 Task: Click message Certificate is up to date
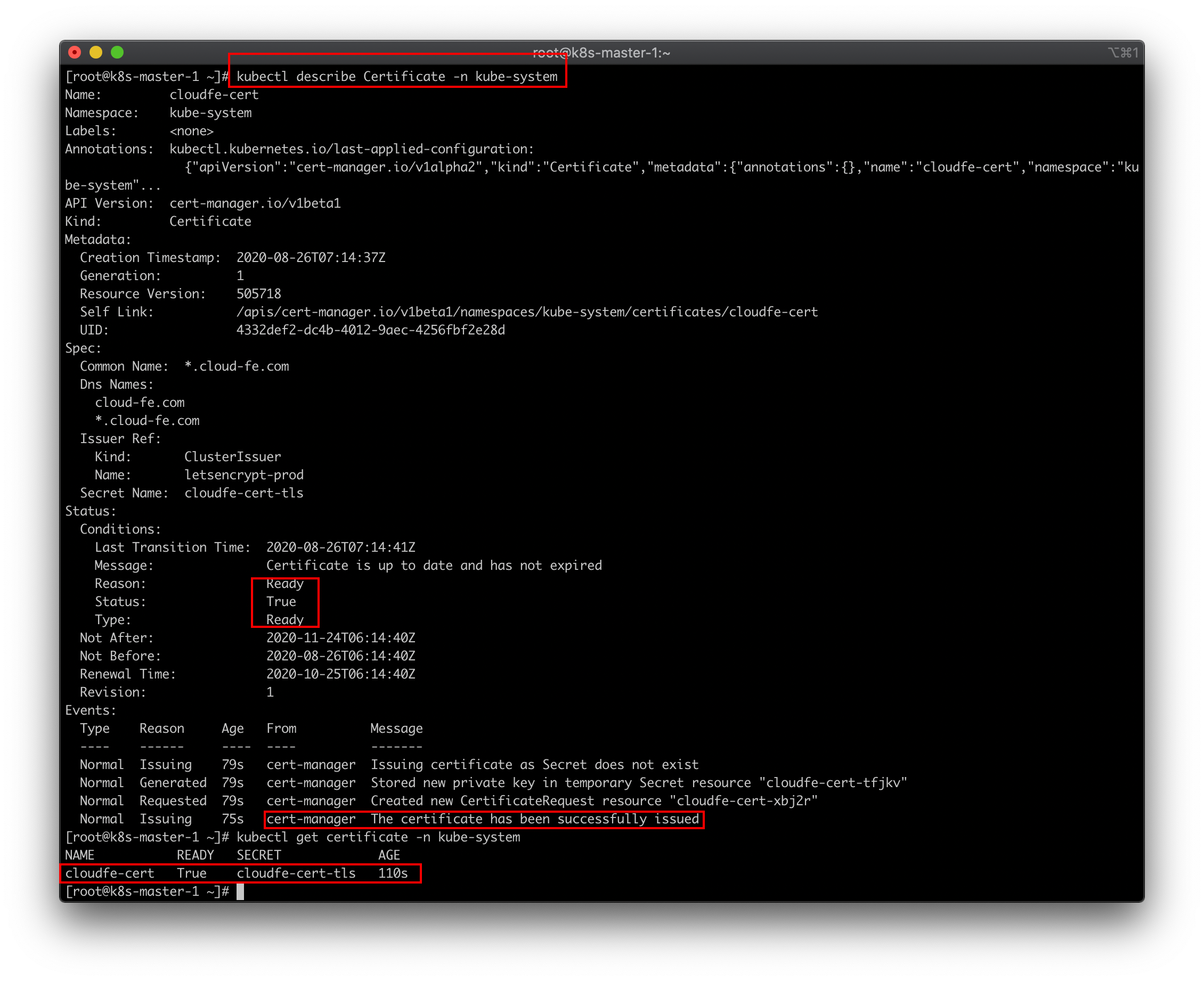click(x=434, y=565)
